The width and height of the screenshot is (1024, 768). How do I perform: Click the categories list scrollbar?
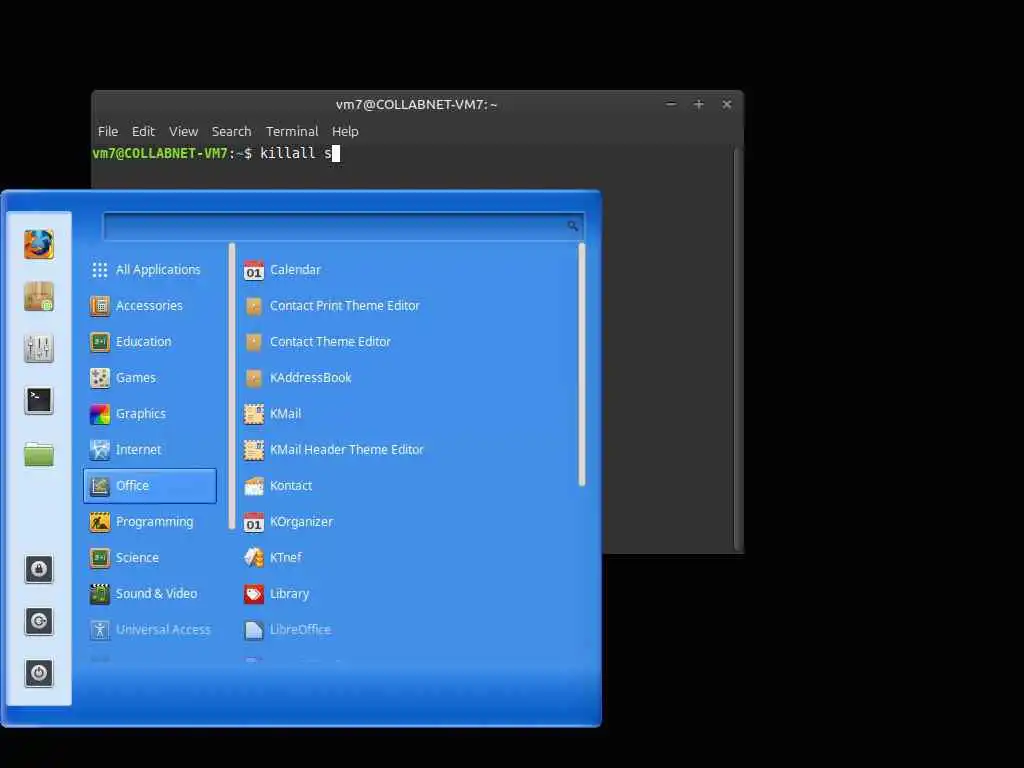pyautogui.click(x=232, y=387)
